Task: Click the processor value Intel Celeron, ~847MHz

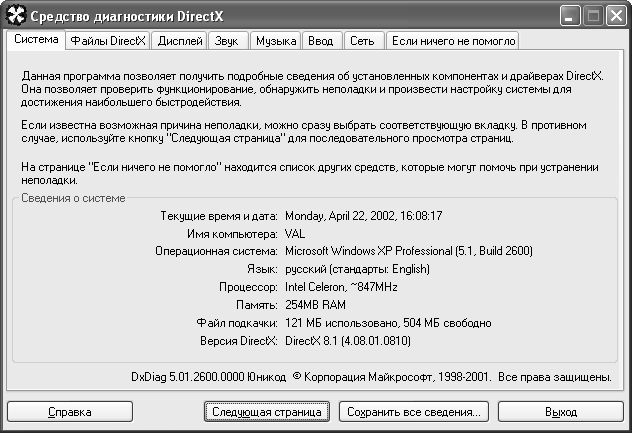Action: click(341, 287)
